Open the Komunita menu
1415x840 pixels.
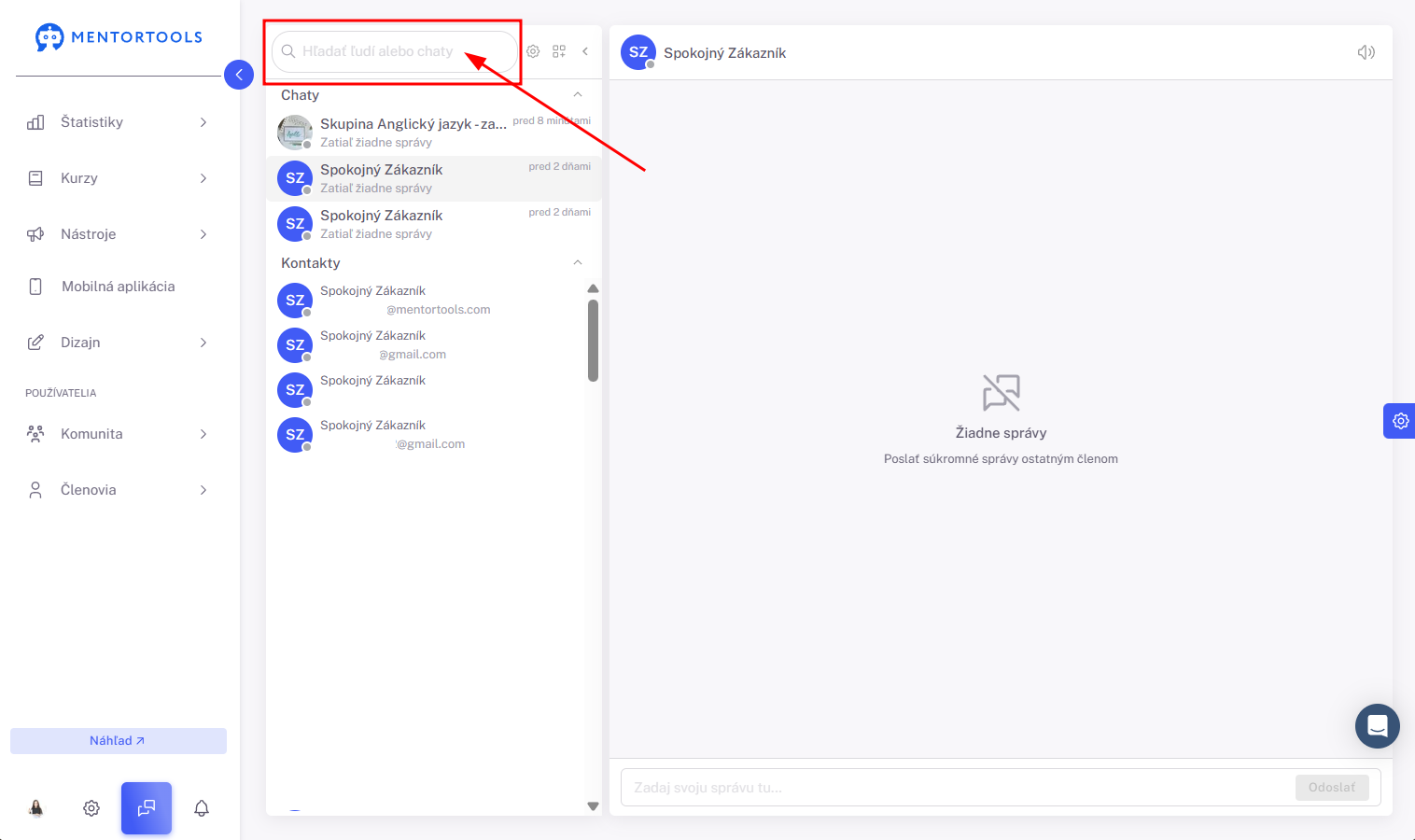tap(117, 434)
